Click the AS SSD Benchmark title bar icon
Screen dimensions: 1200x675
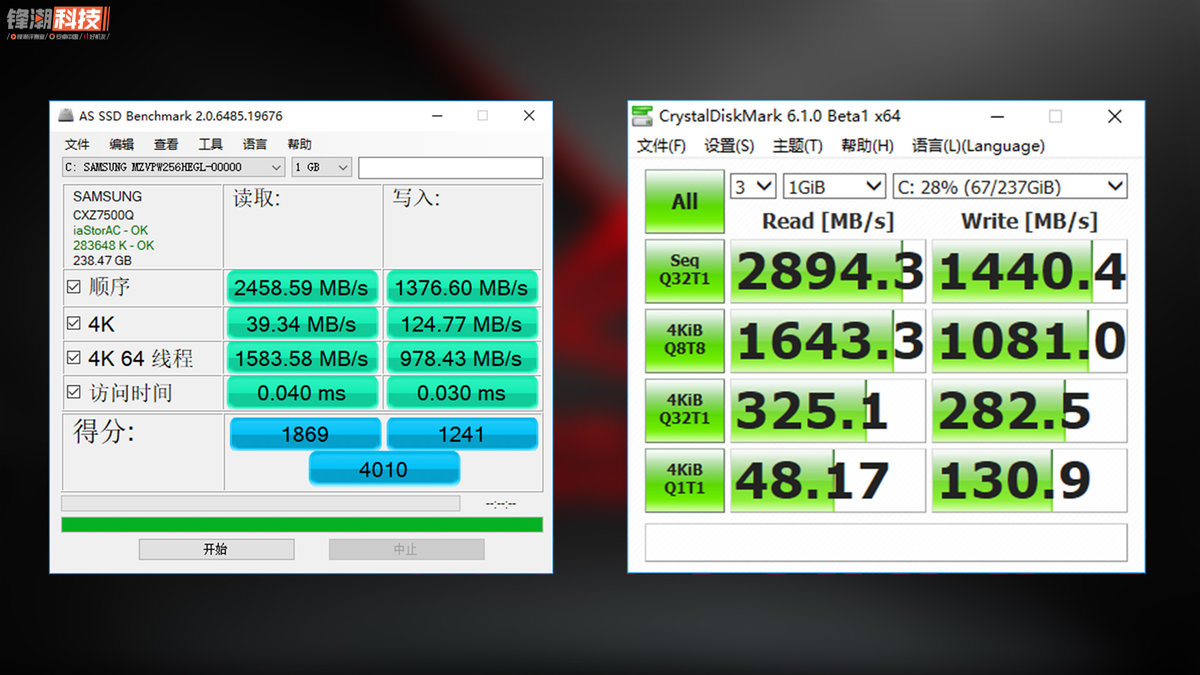(66, 116)
